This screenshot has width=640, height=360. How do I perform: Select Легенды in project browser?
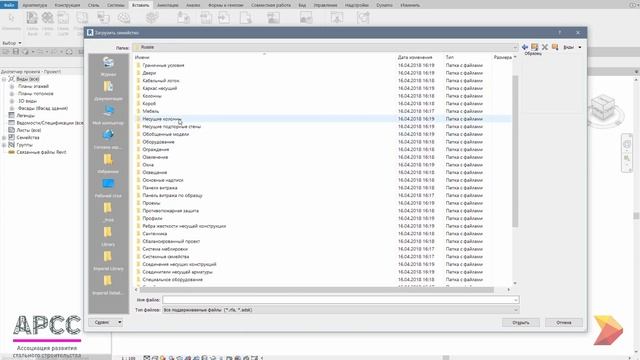pos(25,116)
